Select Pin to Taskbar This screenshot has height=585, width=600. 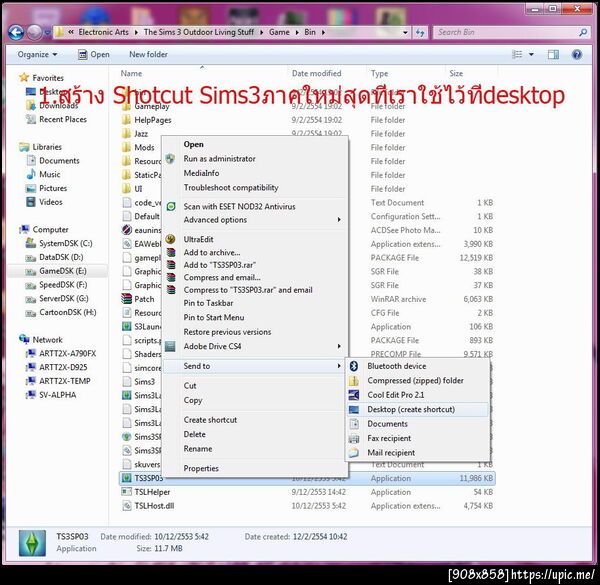[x=208, y=303]
